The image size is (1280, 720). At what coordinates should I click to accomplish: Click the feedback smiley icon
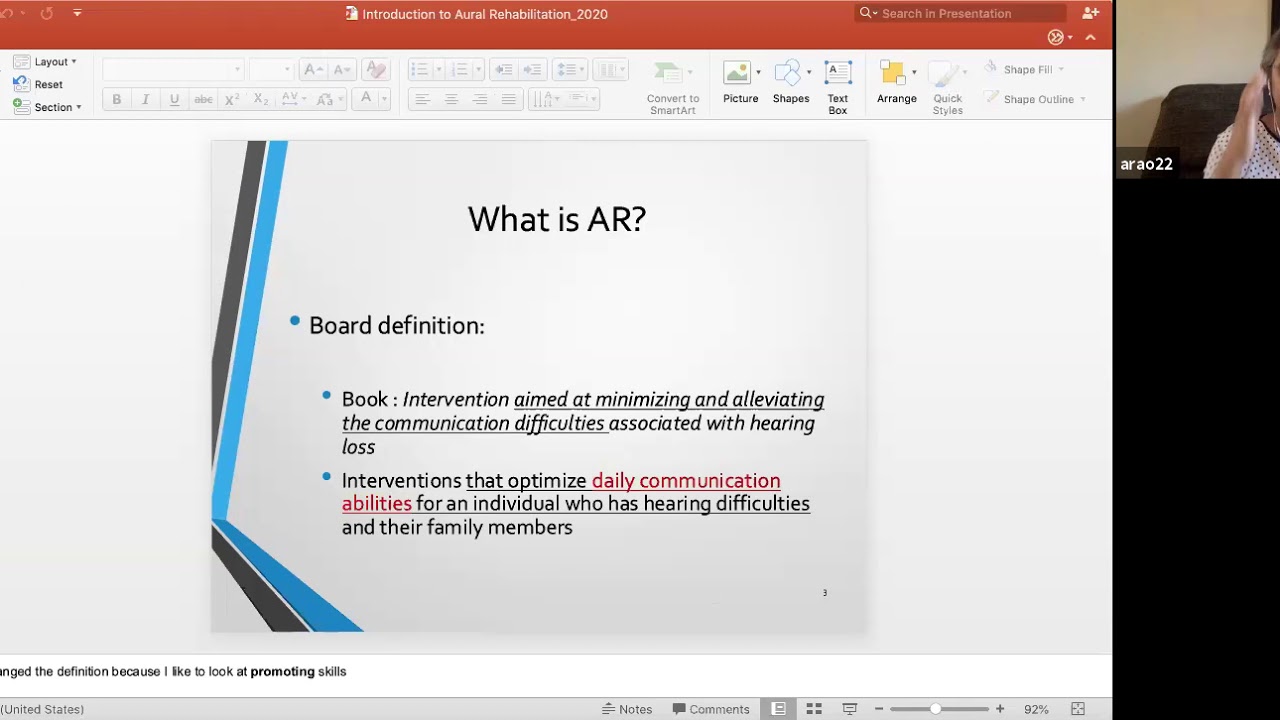point(1056,37)
